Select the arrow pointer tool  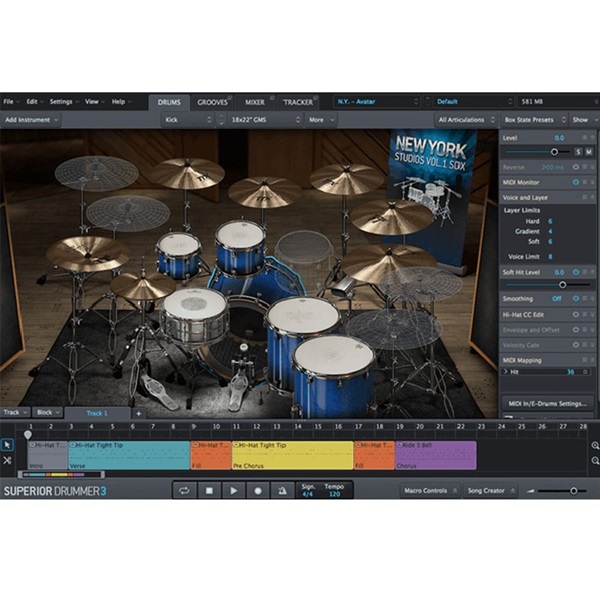coord(7,445)
